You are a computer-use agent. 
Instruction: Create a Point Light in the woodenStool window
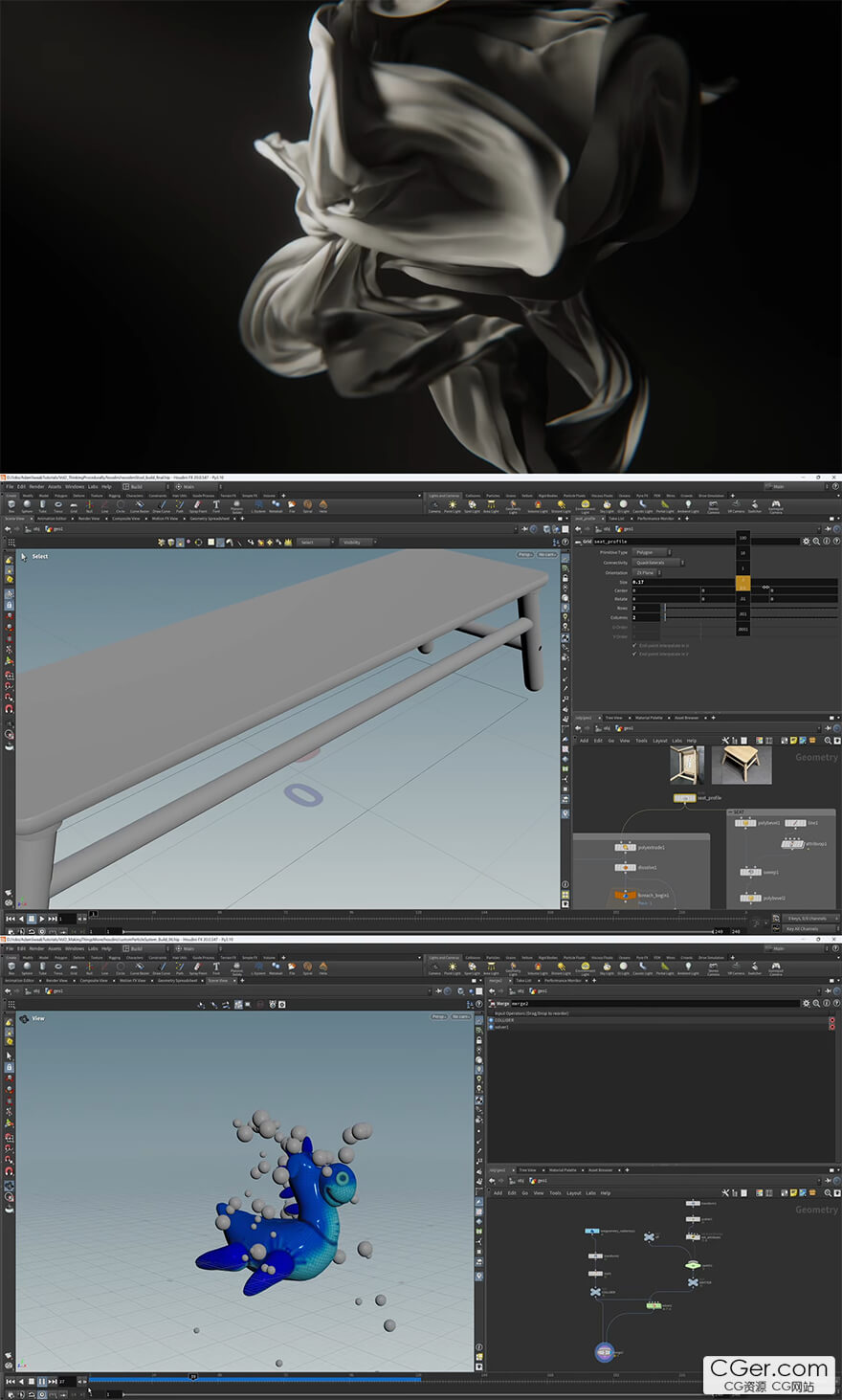click(x=453, y=506)
